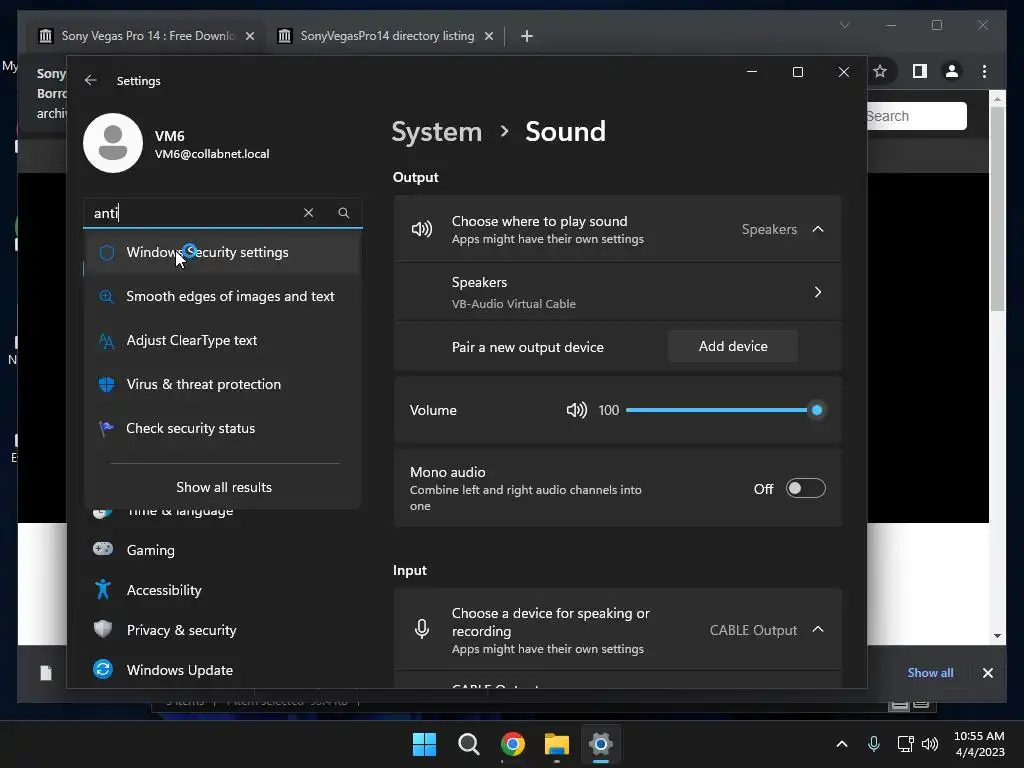Click the Privacy shield icon
The image size is (1024, 768).
103,629
